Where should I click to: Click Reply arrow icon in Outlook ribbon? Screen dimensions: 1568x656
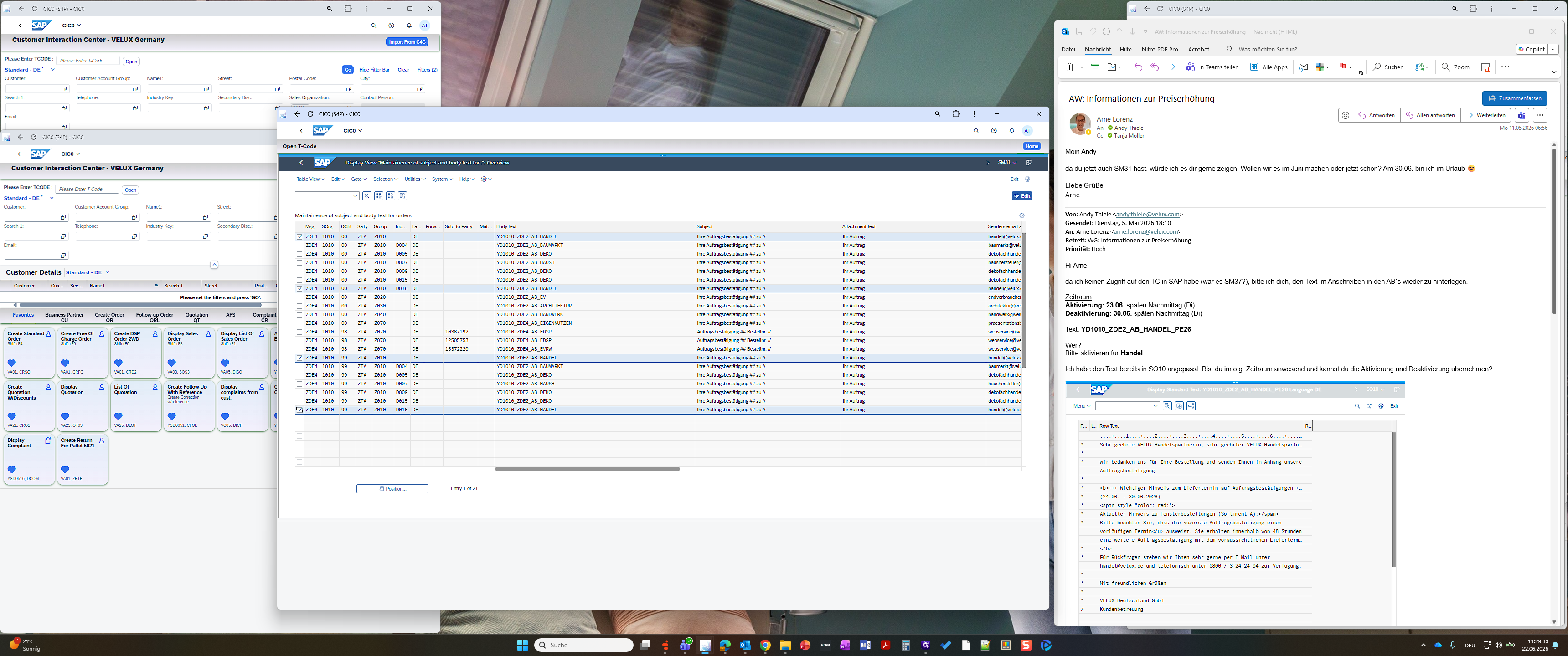pos(1138,67)
